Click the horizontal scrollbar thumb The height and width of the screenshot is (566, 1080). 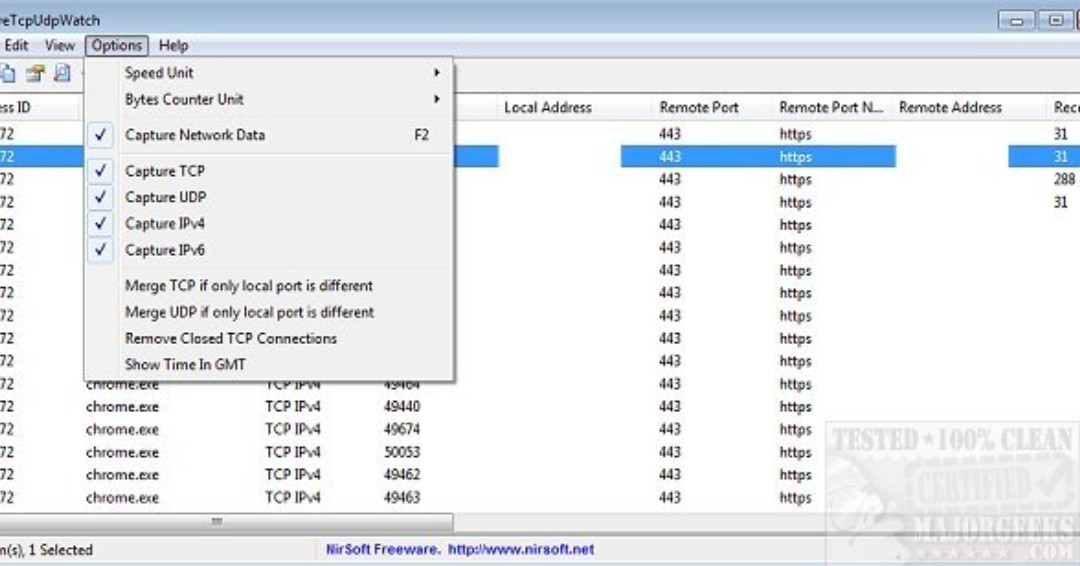coord(225,522)
